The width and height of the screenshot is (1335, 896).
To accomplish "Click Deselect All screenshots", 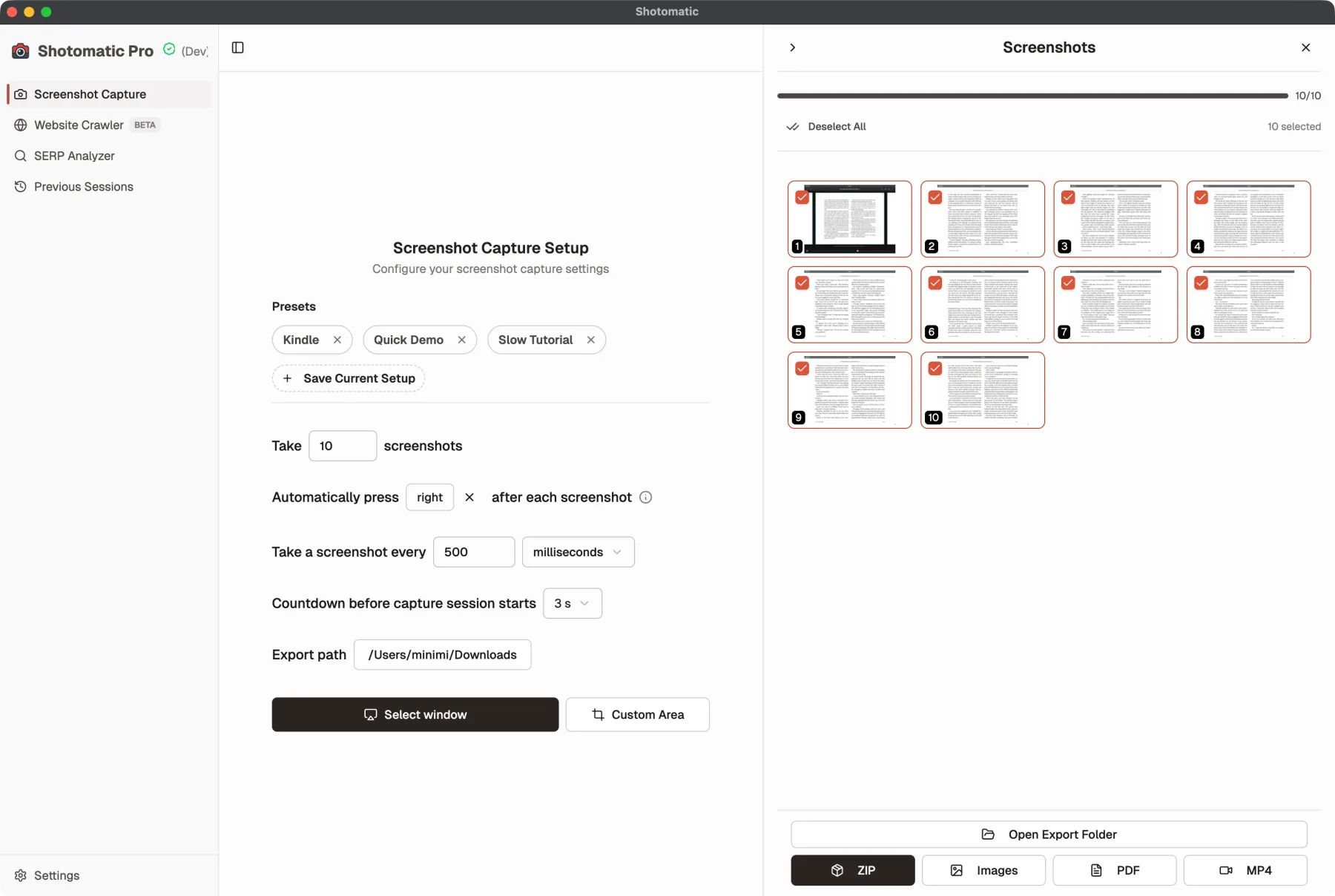I will point(827,126).
